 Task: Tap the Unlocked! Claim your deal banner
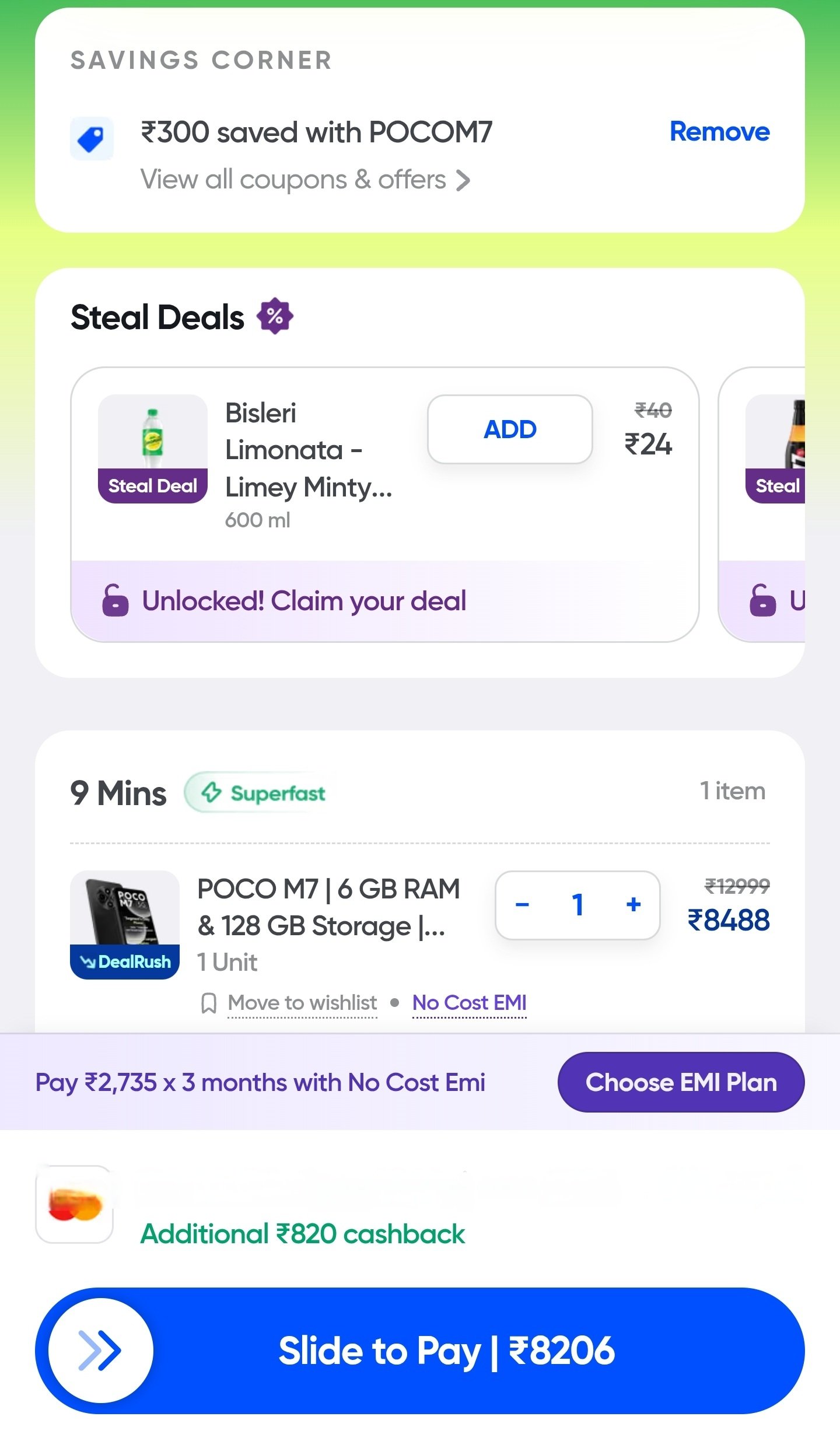(x=303, y=601)
